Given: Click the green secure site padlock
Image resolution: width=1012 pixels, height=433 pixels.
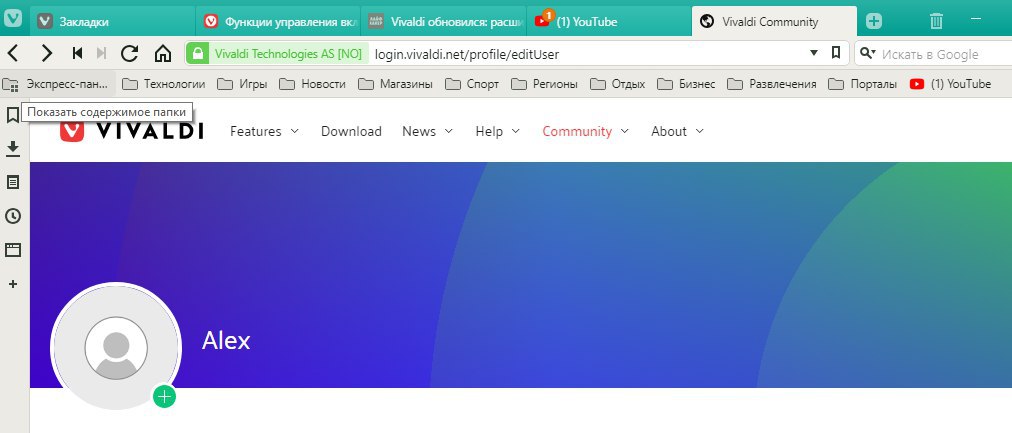Looking at the screenshot, I should pos(197,54).
